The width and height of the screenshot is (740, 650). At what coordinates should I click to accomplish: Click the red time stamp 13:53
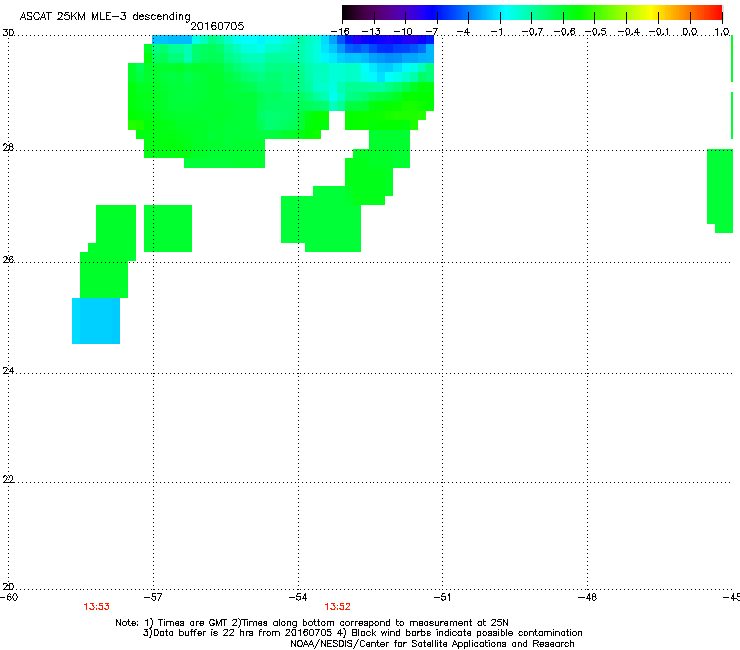[x=97, y=607]
